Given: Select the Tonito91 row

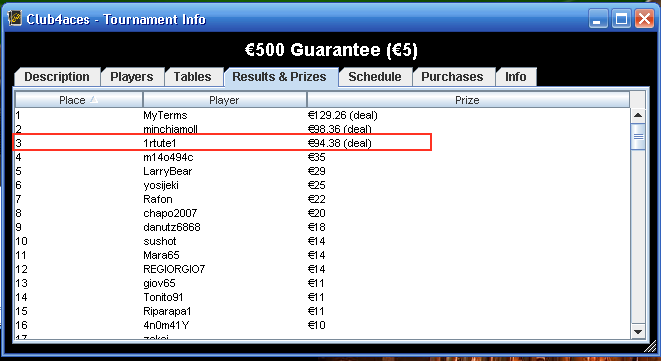Looking at the screenshot, I should 322,297.
